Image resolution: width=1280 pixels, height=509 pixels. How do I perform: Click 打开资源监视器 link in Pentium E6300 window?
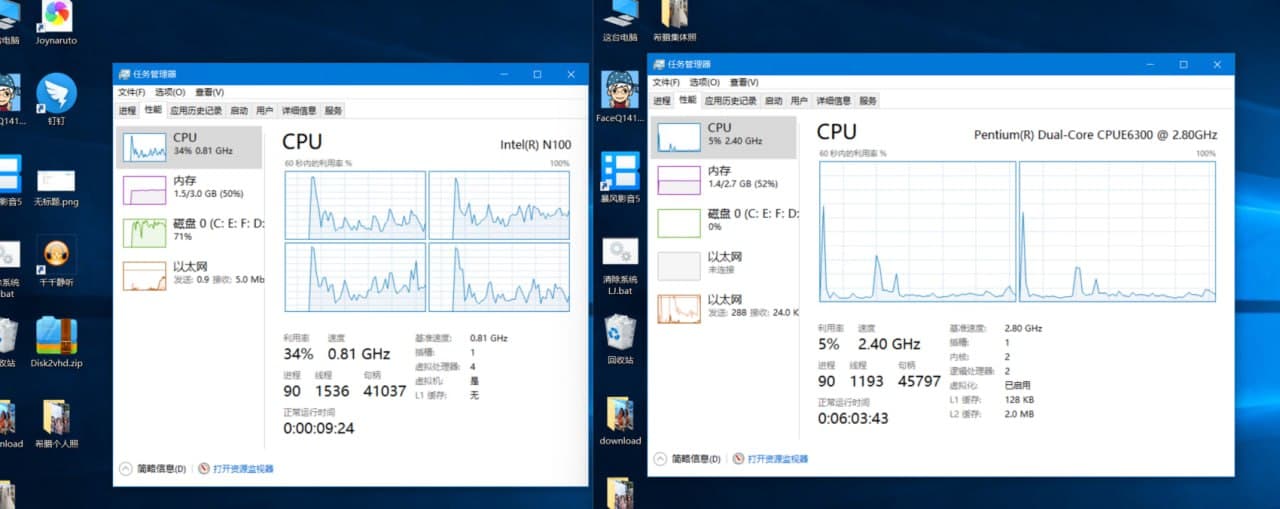[778, 458]
